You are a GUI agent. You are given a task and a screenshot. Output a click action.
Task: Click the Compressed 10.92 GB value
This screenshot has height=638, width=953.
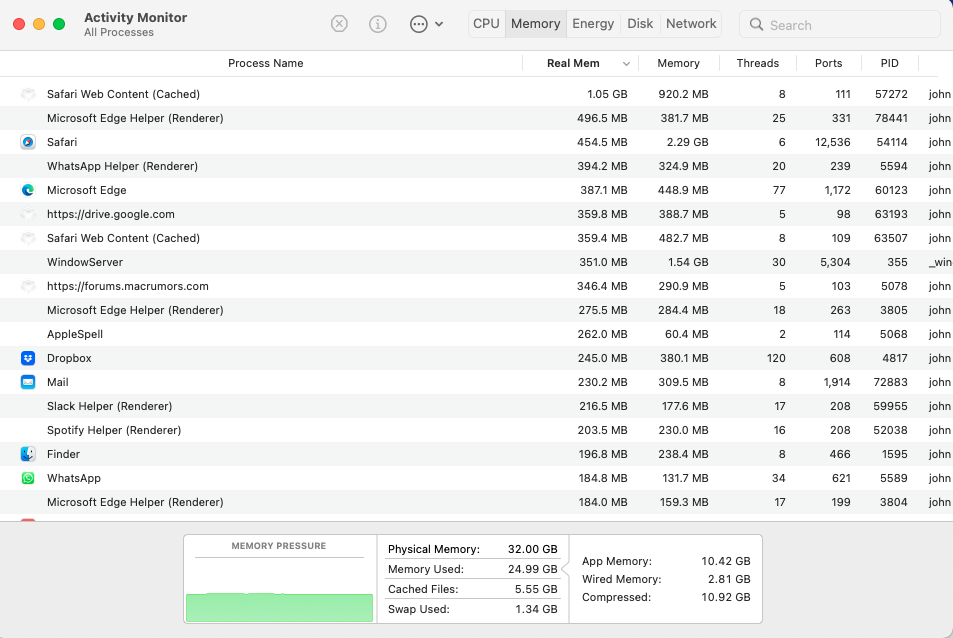pyautogui.click(x=726, y=597)
